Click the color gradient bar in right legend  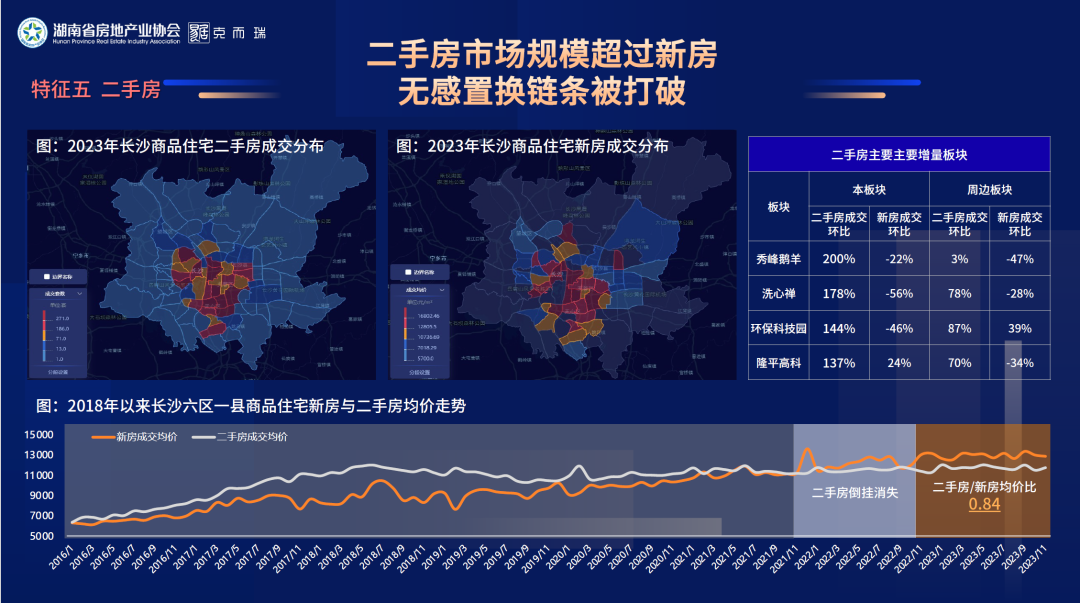point(403,333)
